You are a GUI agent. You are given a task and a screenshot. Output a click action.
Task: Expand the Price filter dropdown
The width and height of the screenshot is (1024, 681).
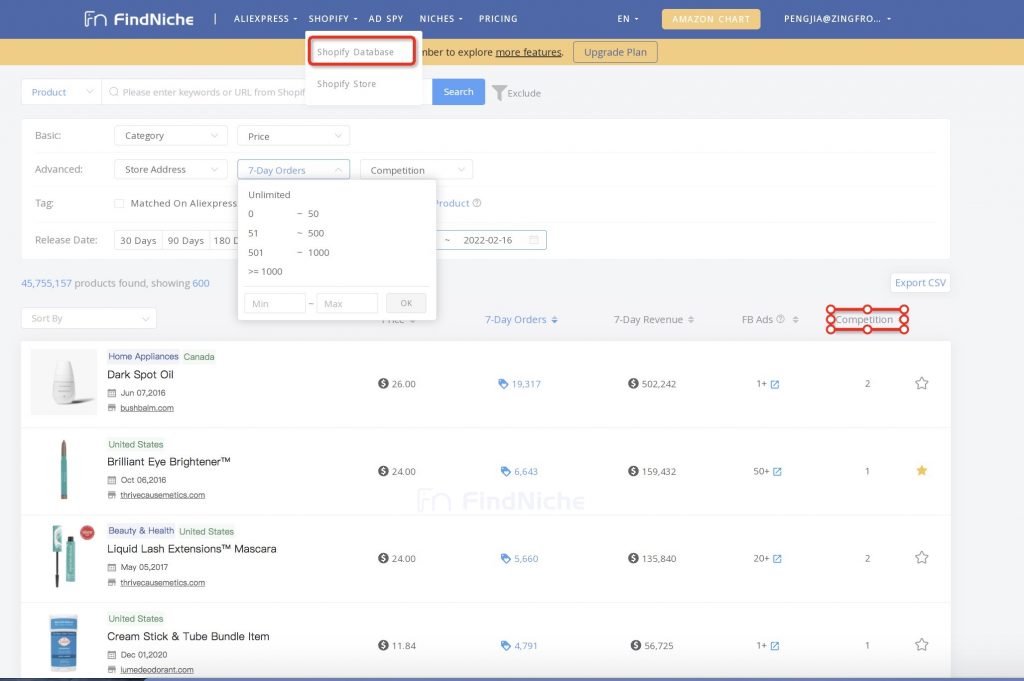293,136
